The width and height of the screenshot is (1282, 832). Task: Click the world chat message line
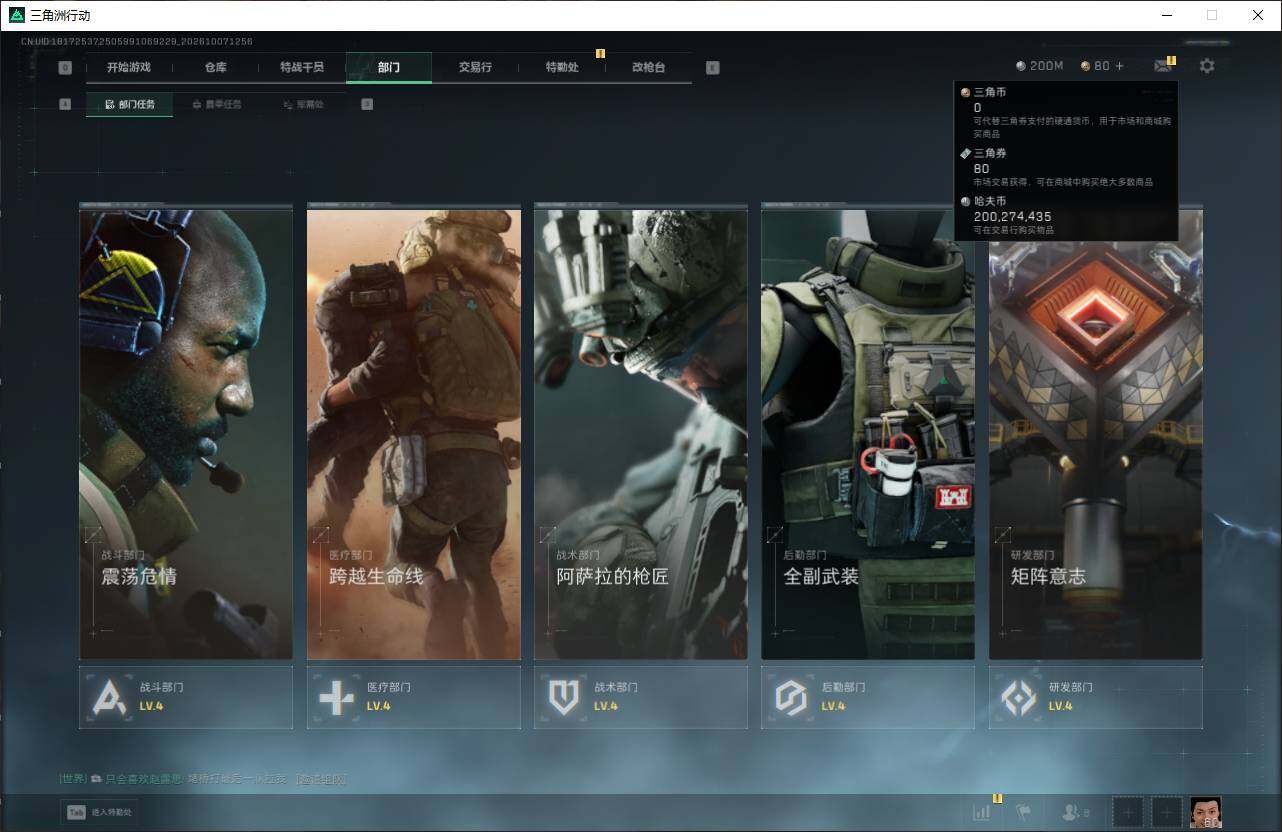pyautogui.click(x=202, y=778)
